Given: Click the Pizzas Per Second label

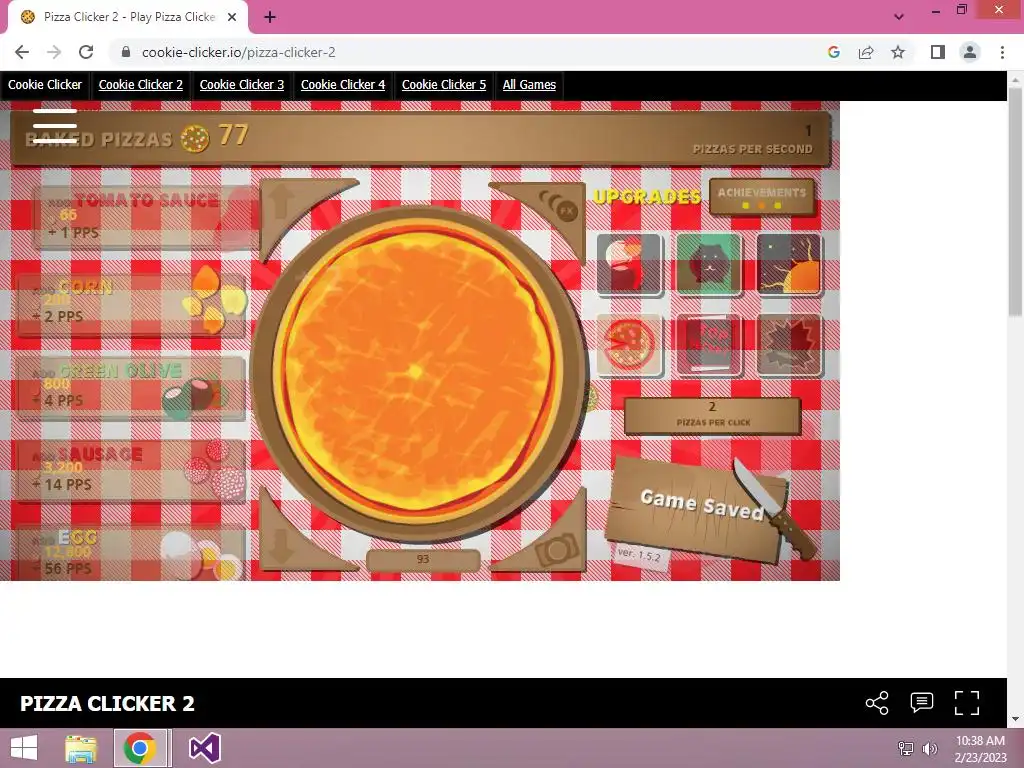Looking at the screenshot, I should tap(752, 149).
